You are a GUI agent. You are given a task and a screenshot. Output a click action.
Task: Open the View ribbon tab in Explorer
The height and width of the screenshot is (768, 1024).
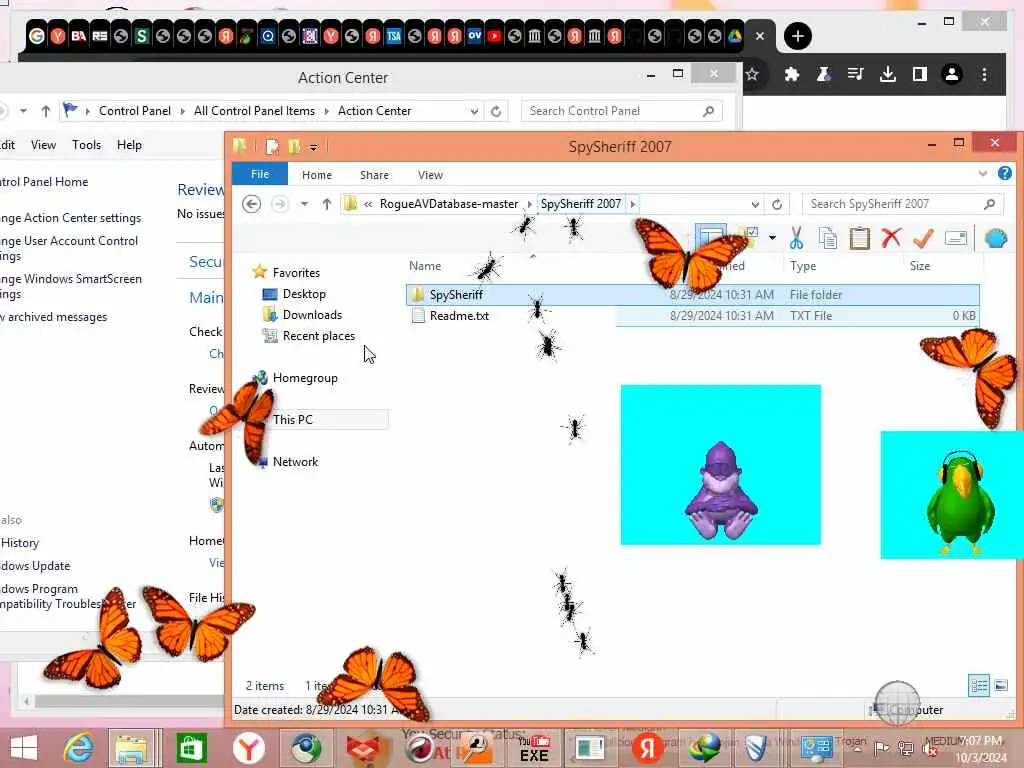[430, 175]
